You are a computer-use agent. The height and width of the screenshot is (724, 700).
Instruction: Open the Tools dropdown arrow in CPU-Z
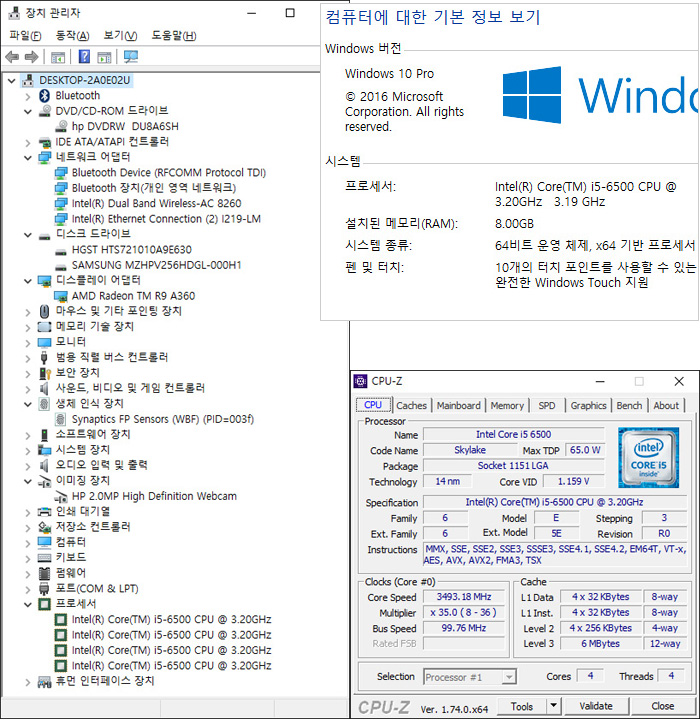553,706
